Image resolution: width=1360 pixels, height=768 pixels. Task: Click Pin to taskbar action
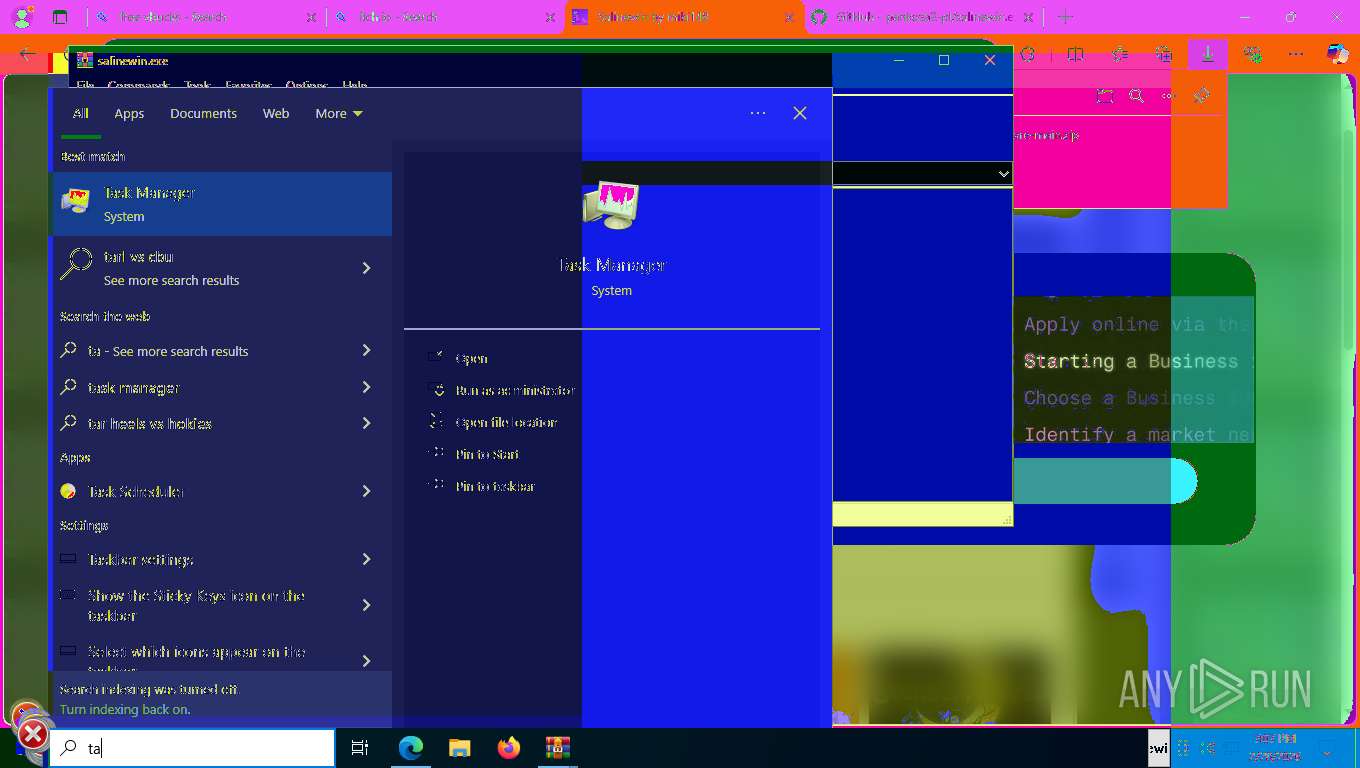click(495, 486)
